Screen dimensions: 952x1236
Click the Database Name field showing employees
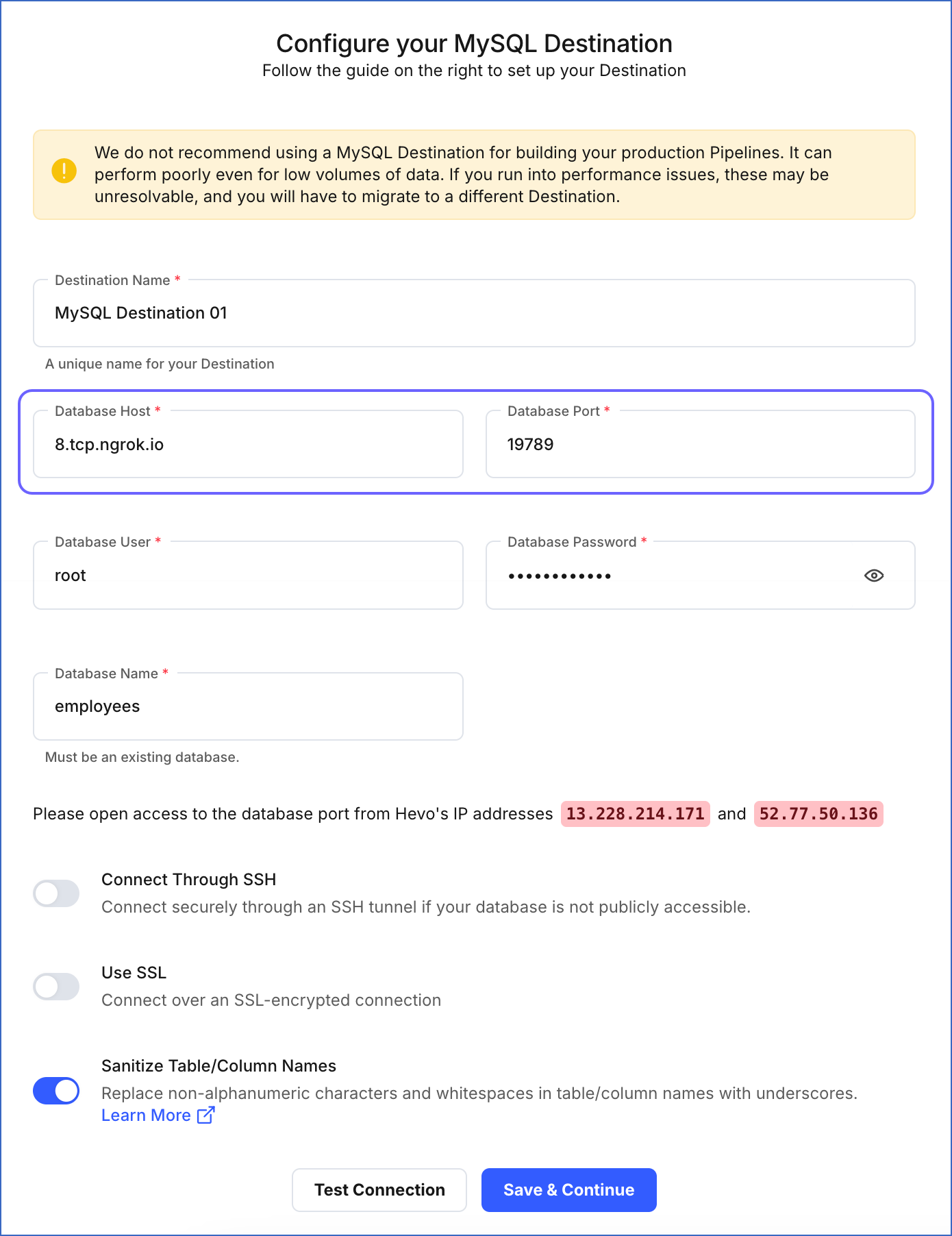pyautogui.click(x=248, y=706)
